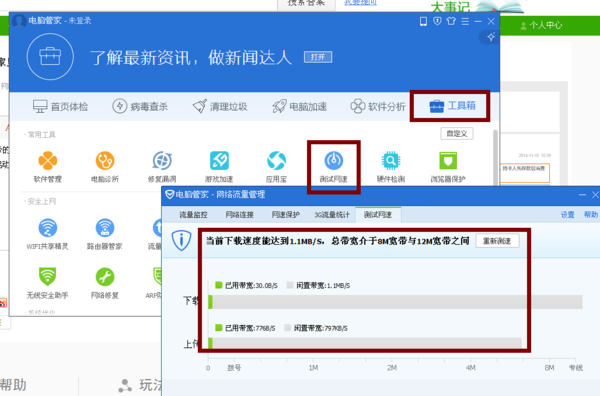The height and width of the screenshot is (396, 600).
Task: Click the download bandwidth bar
Action: (x=395, y=302)
